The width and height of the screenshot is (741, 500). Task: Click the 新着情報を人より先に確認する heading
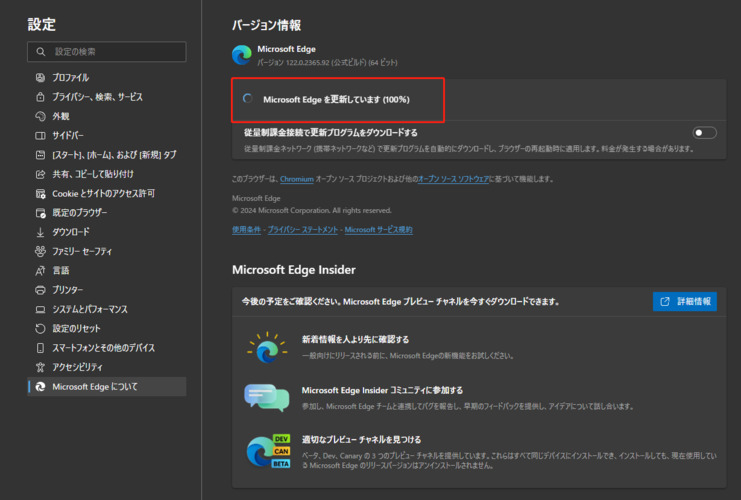click(x=355, y=339)
